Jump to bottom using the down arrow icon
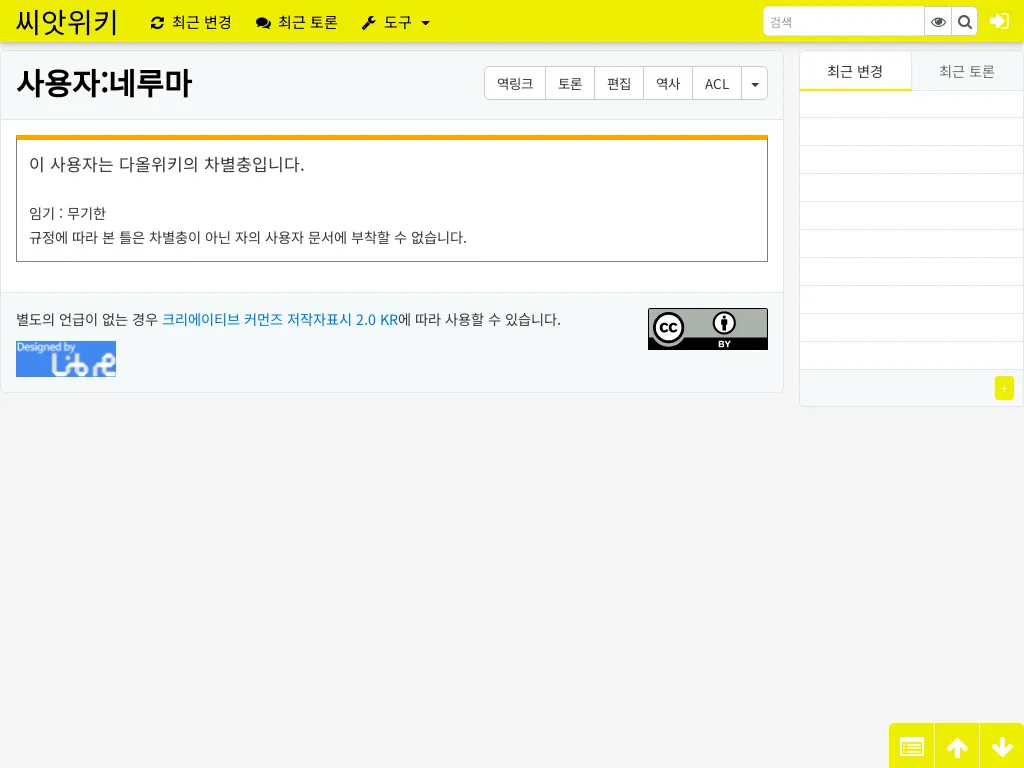Image resolution: width=1024 pixels, height=768 pixels. coord(1002,746)
